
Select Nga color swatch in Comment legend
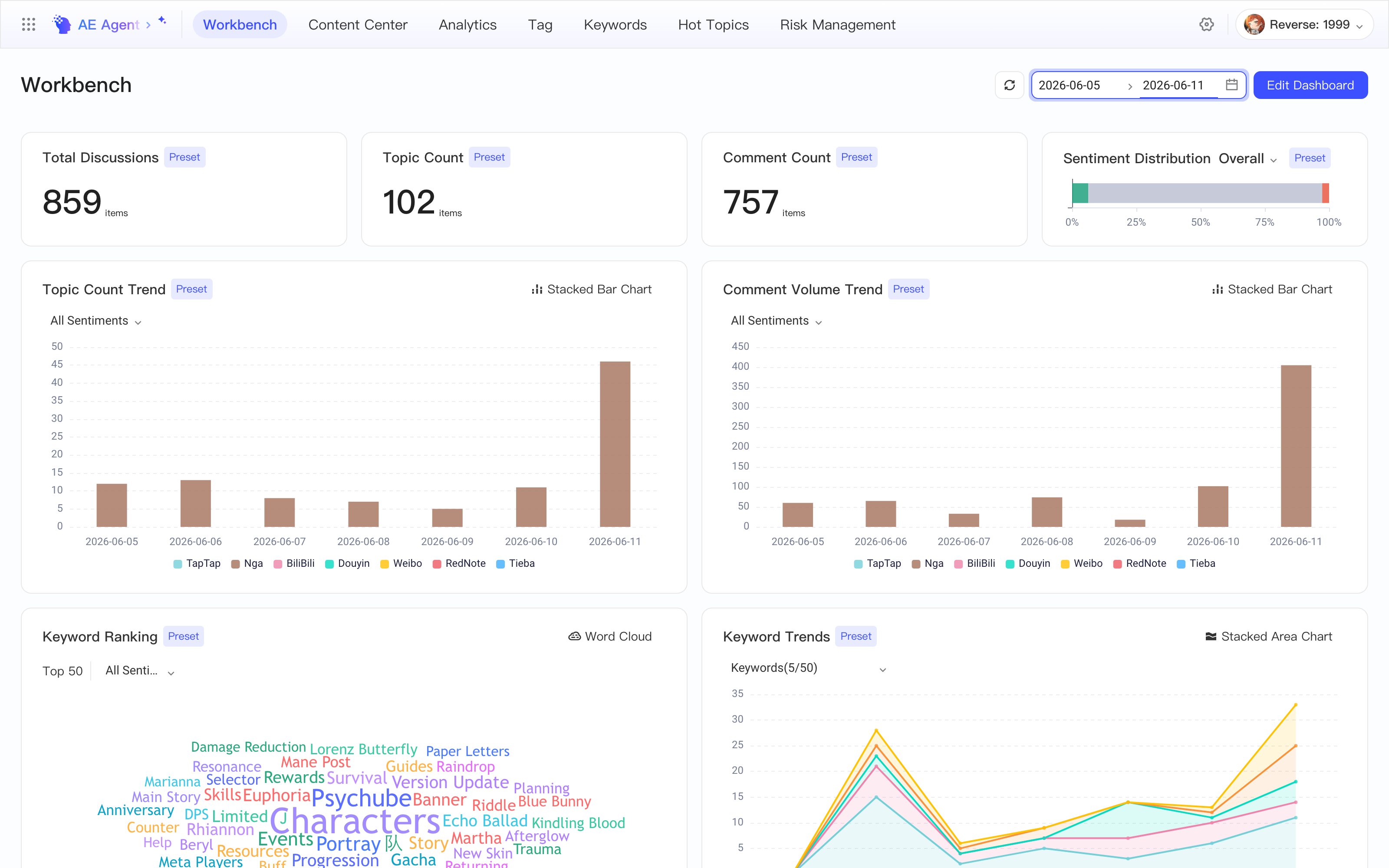pos(916,564)
